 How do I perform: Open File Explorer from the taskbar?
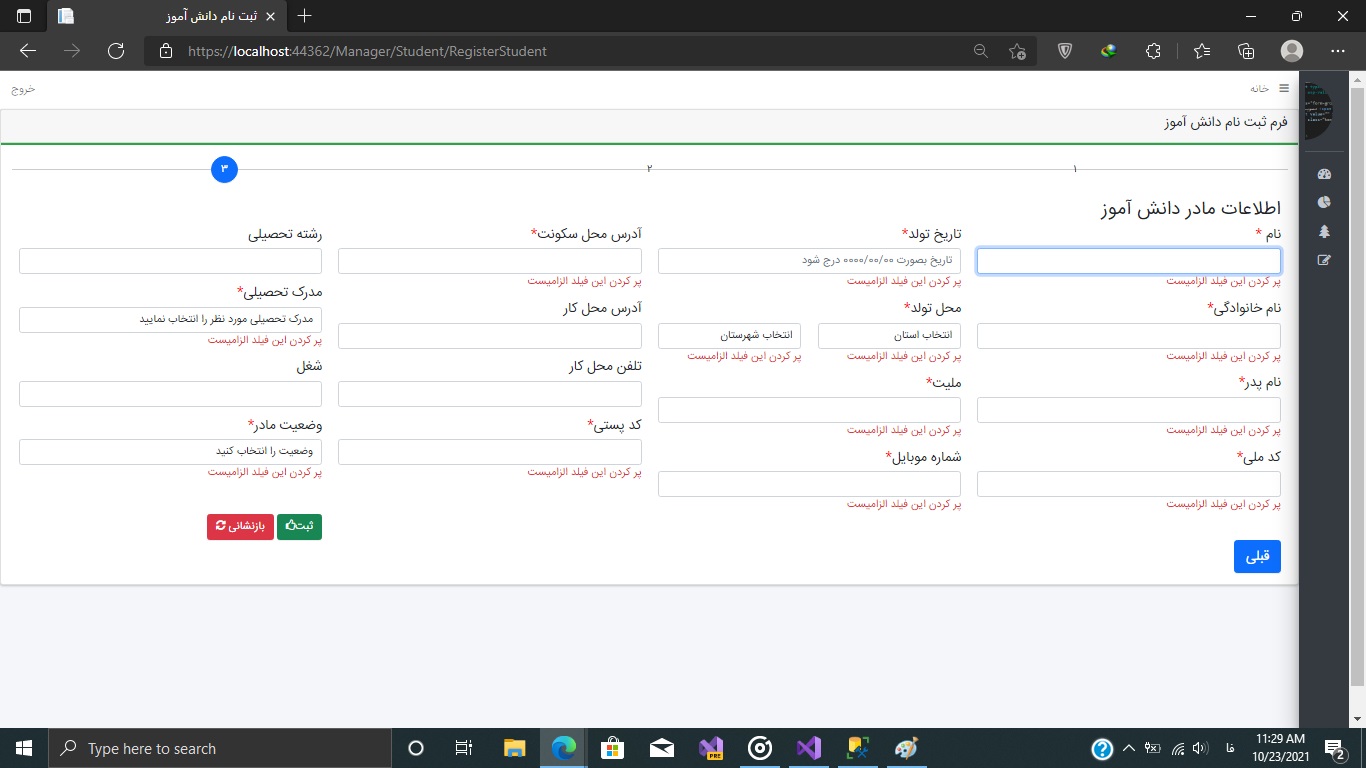point(514,748)
